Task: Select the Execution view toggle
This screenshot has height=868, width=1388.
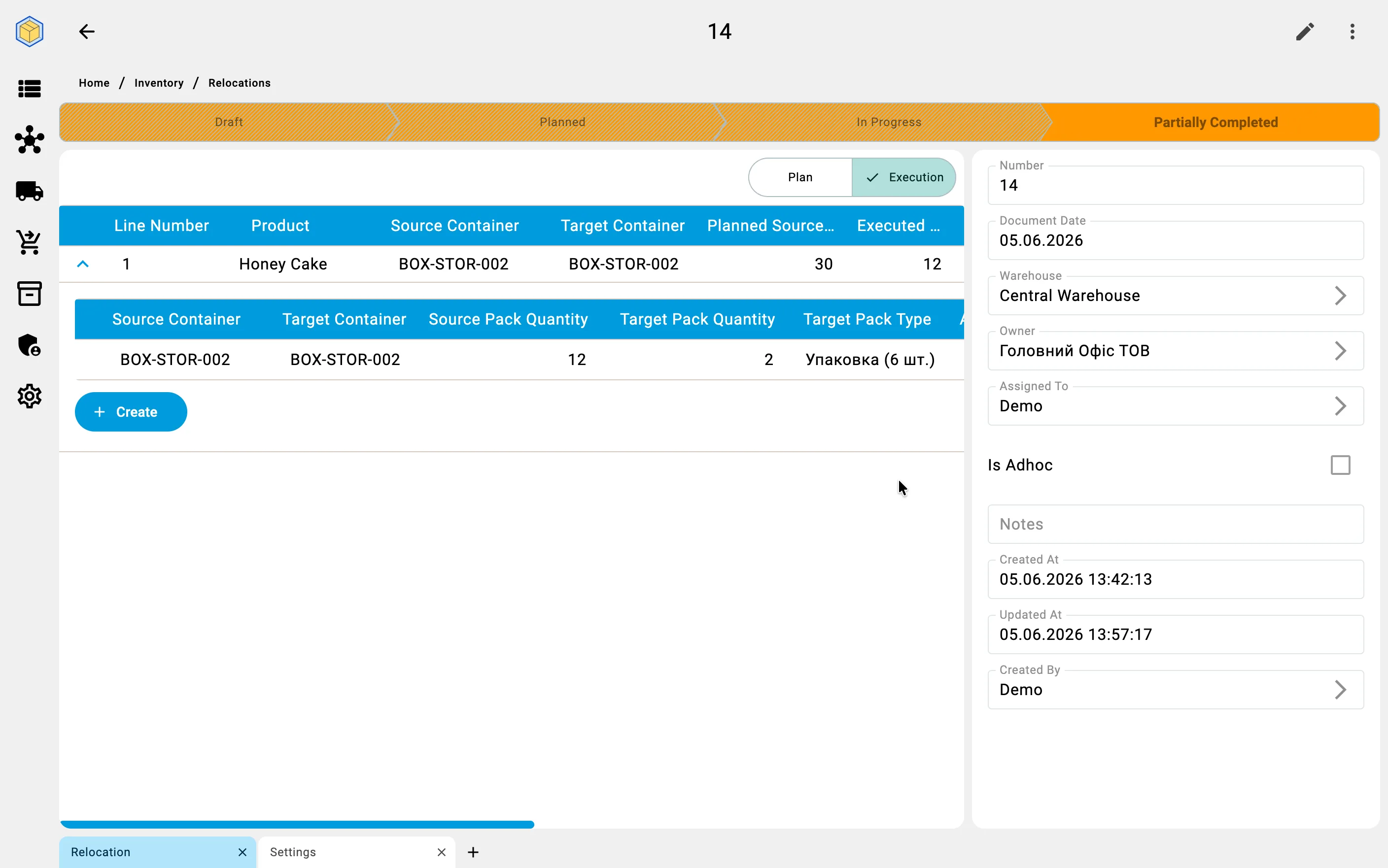Action: coord(904,177)
